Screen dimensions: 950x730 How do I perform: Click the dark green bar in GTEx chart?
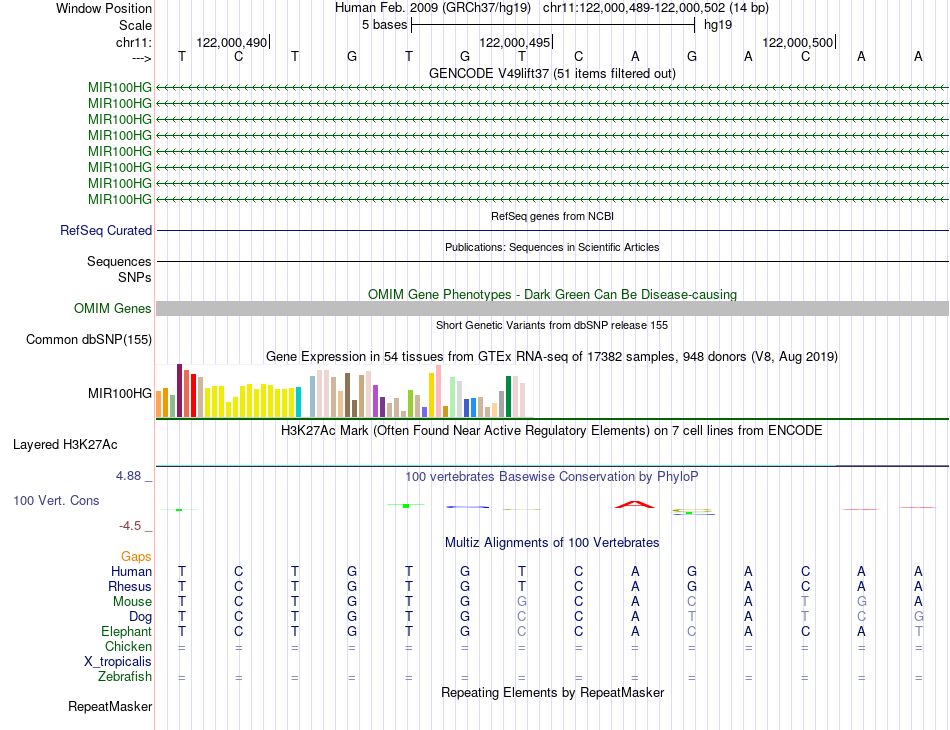(x=508, y=396)
